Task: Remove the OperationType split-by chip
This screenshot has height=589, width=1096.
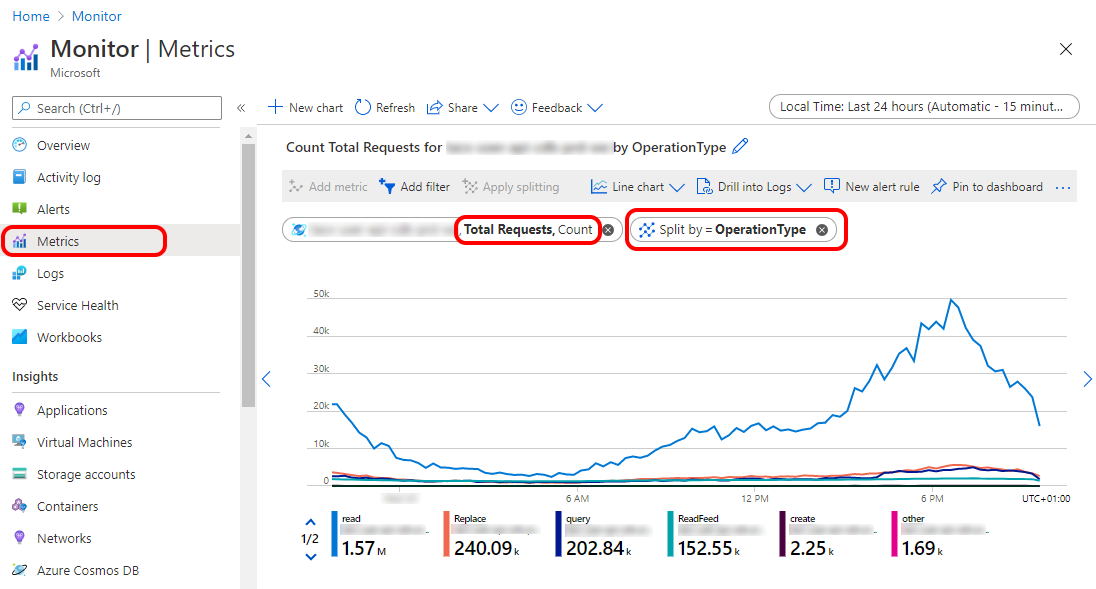Action: pyautogui.click(x=822, y=230)
